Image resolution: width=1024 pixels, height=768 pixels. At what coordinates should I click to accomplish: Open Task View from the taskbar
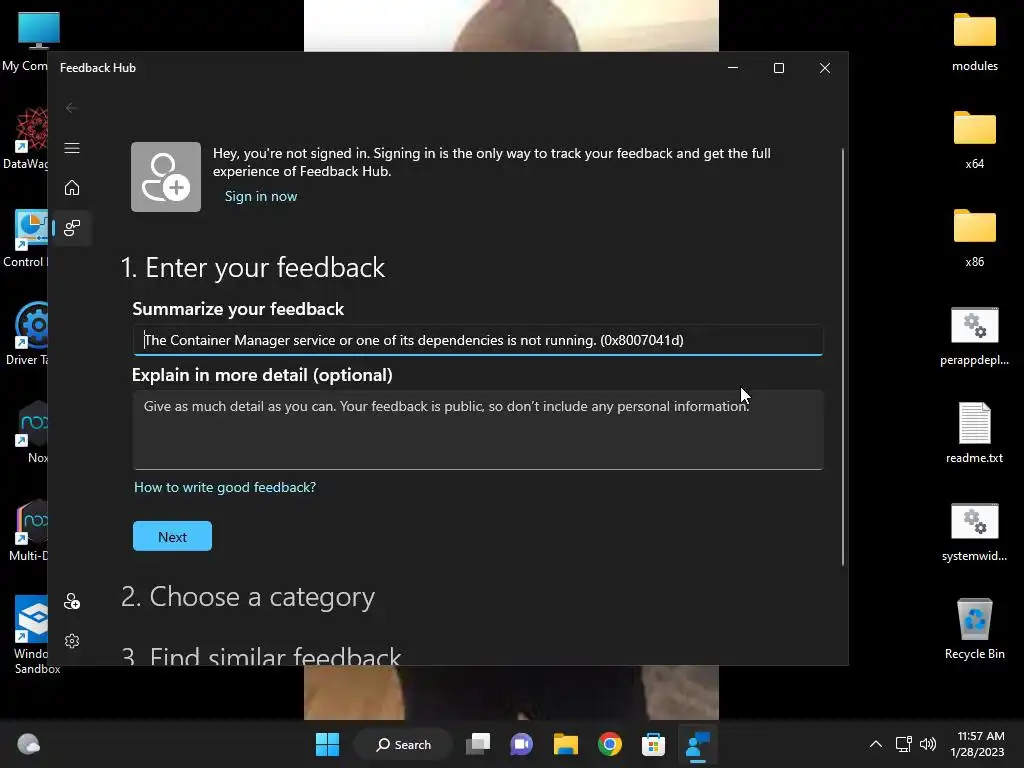[478, 744]
